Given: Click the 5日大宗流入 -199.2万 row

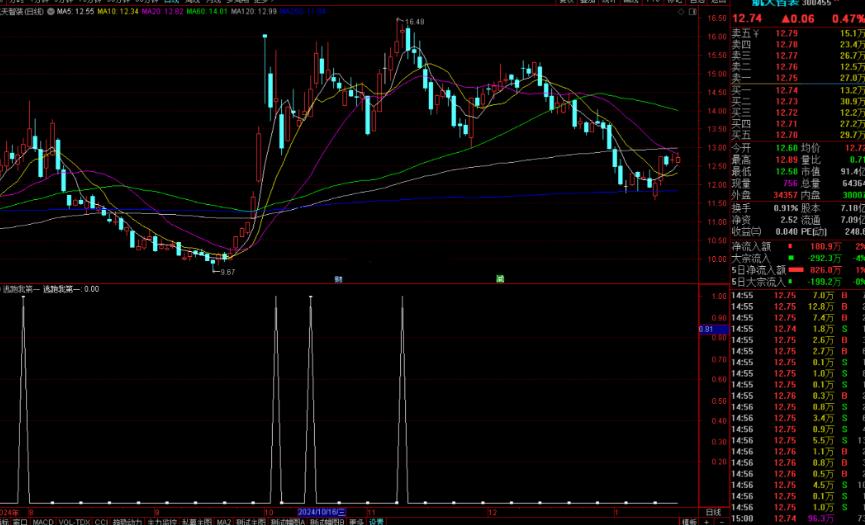Looking at the screenshot, I should [798, 282].
